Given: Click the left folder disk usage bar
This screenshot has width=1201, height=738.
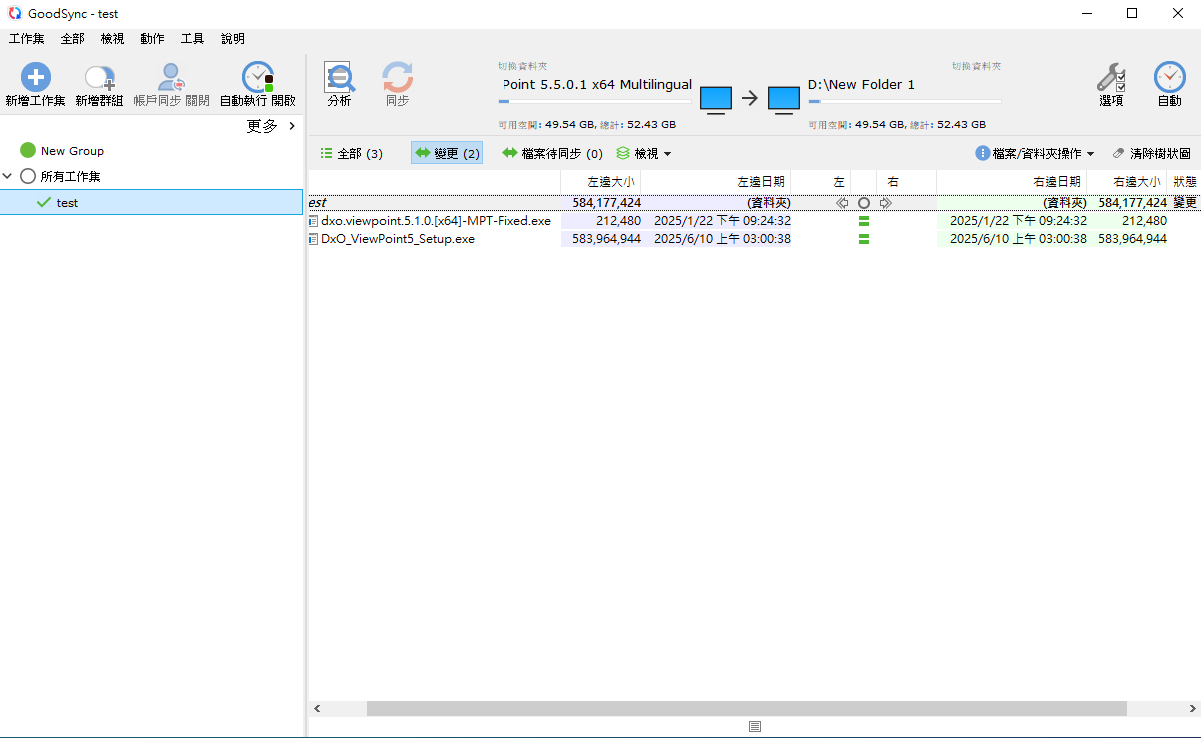Looking at the screenshot, I should tap(595, 101).
